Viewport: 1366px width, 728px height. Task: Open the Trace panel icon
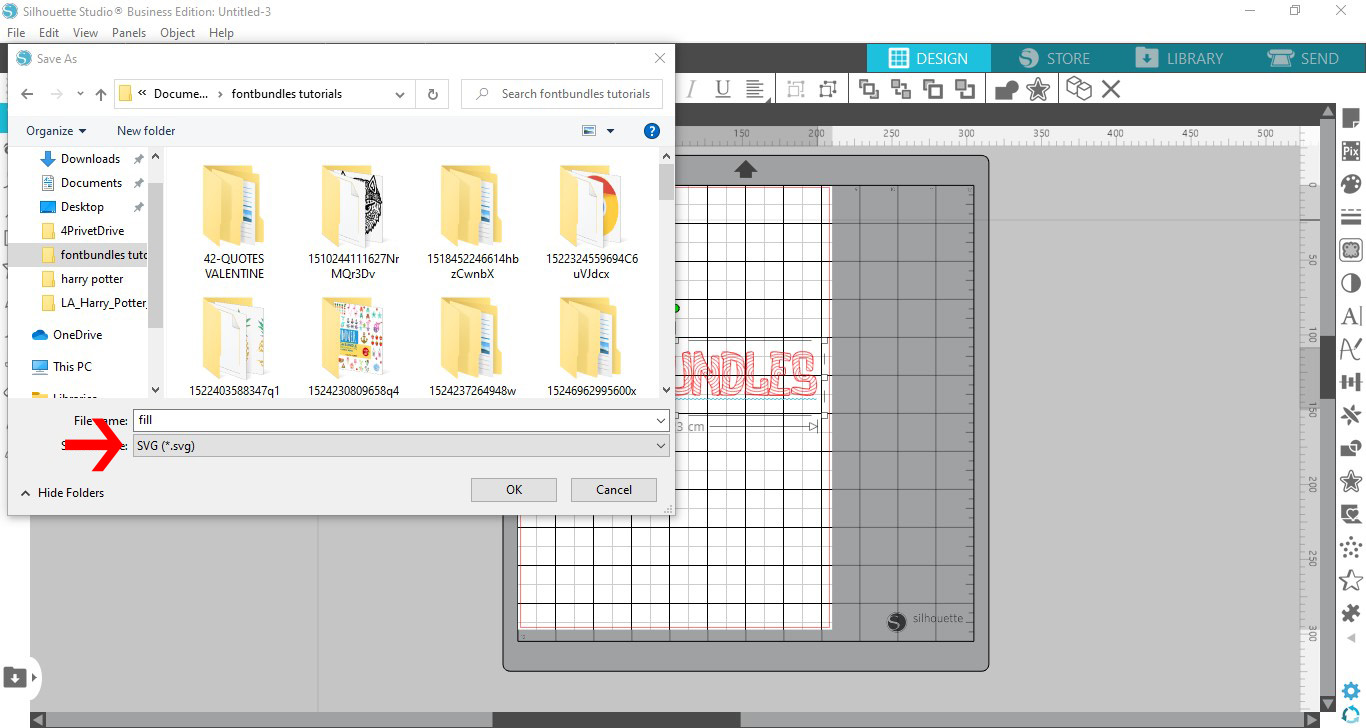pyautogui.click(x=1351, y=514)
